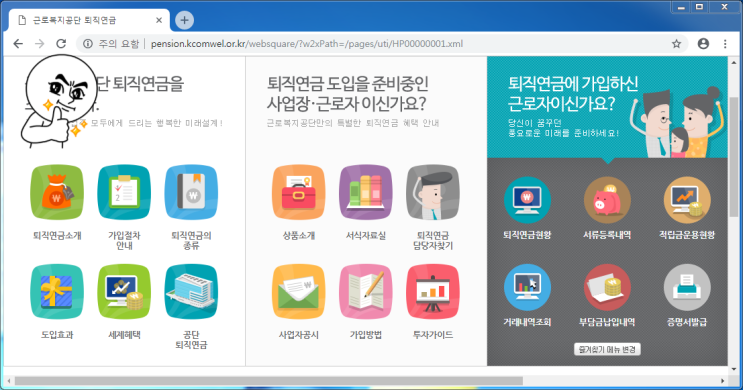743x390 pixels.
Task: Click the scroll-right arrow of horizontal scrollbar
Action: [x=723, y=381]
